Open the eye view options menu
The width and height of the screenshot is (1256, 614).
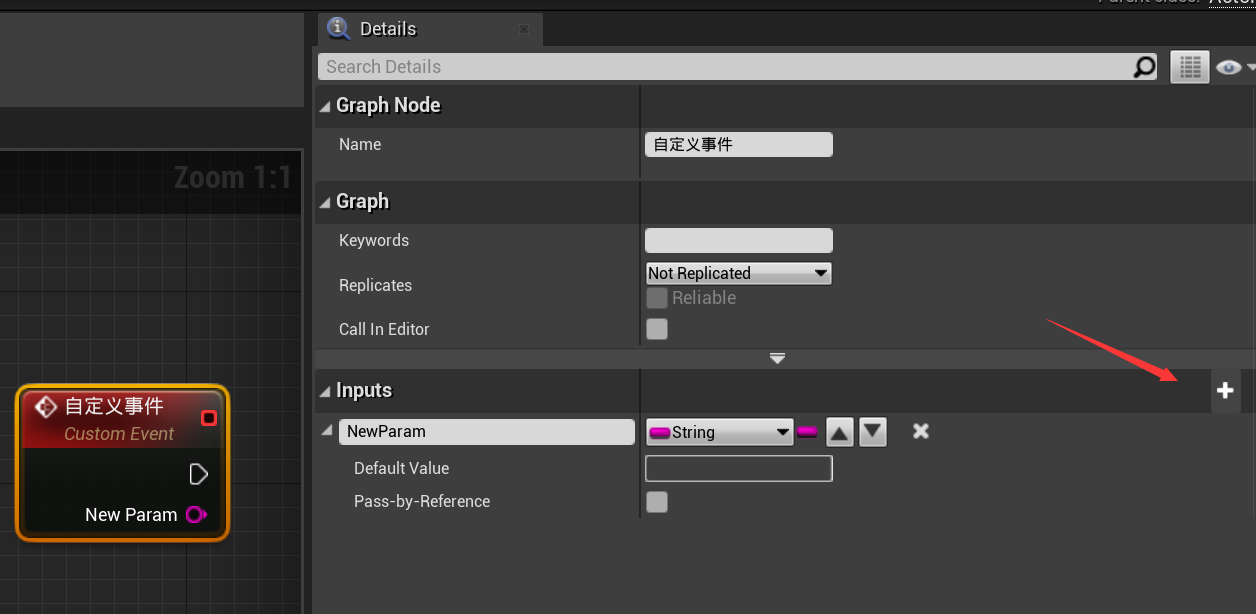click(x=1234, y=67)
